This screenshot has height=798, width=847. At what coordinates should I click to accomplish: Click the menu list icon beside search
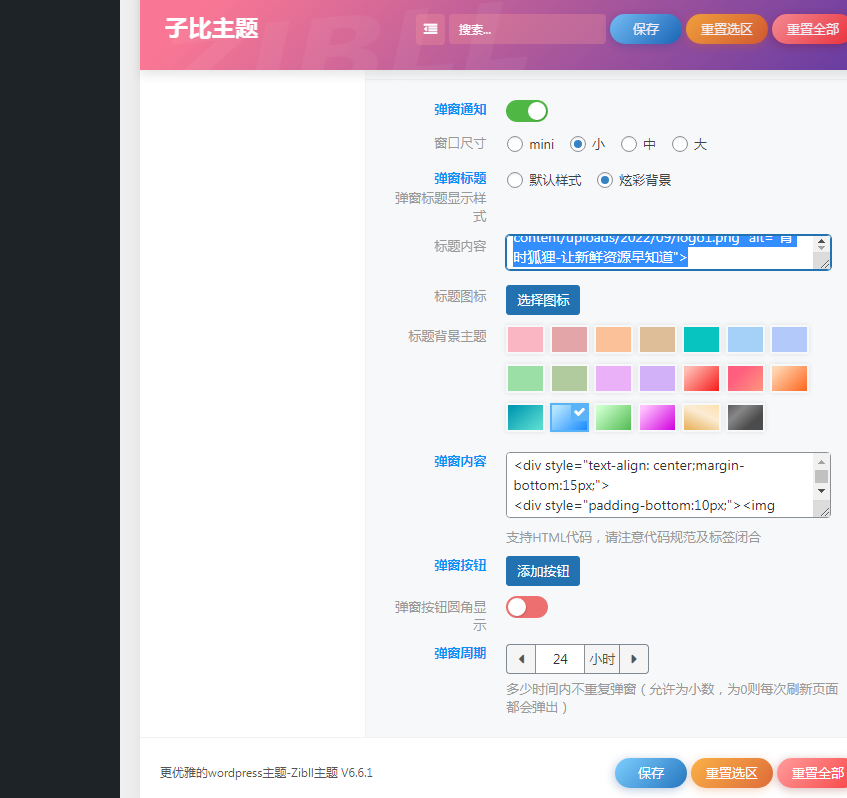(x=430, y=29)
